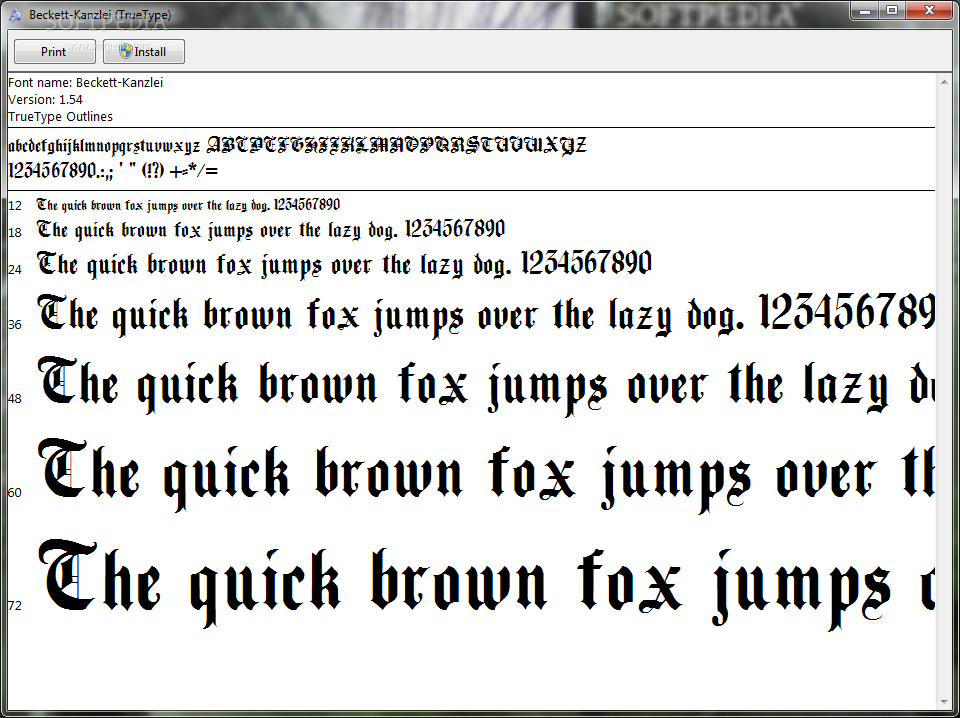
Task: Close the Beckett-Kanzlei window
Action: [x=928, y=10]
